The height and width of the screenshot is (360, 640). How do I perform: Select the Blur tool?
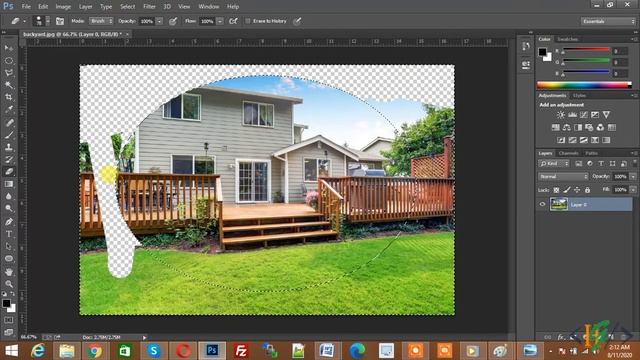[9, 196]
